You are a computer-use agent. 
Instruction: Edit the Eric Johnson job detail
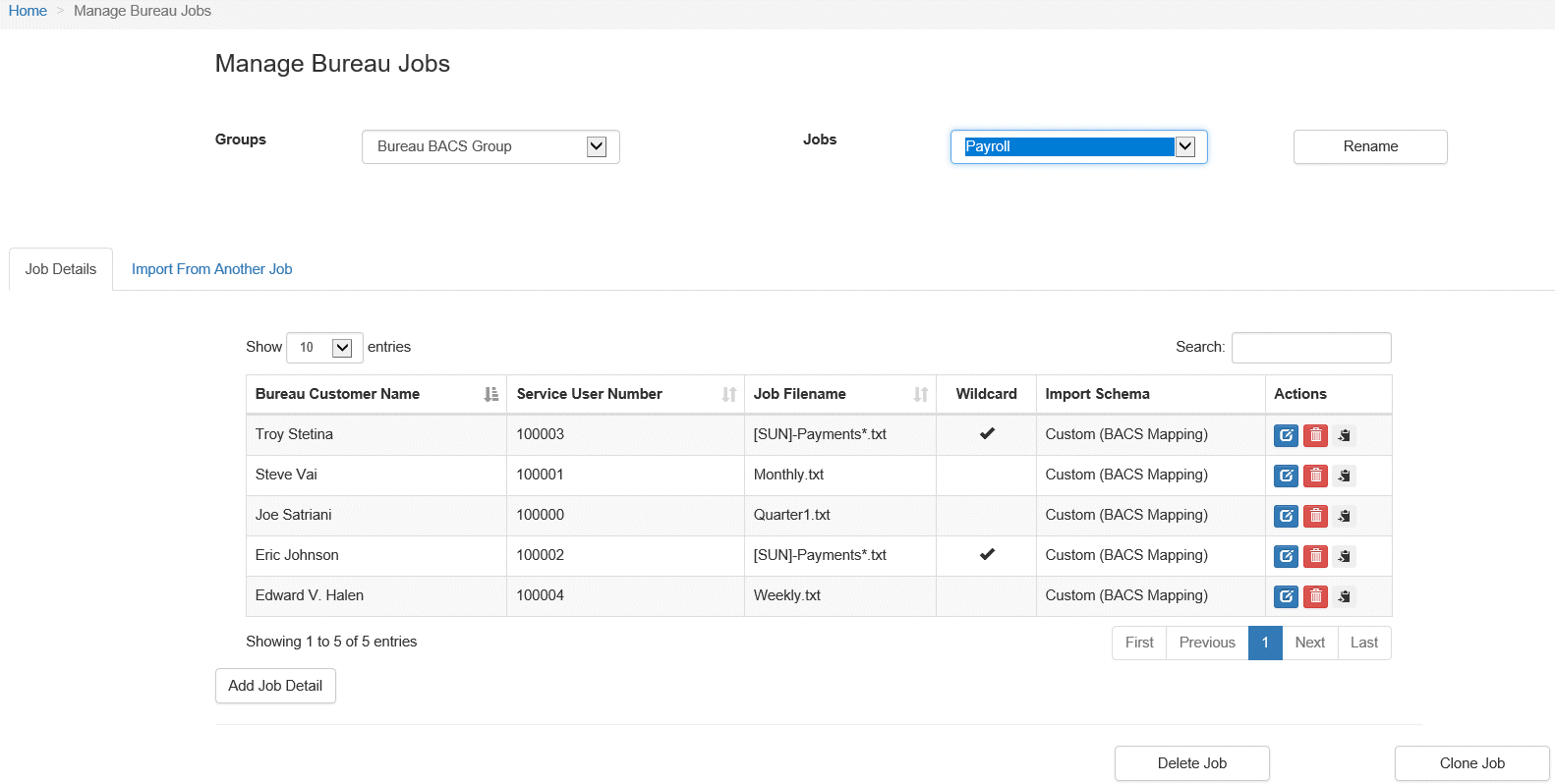tap(1286, 556)
